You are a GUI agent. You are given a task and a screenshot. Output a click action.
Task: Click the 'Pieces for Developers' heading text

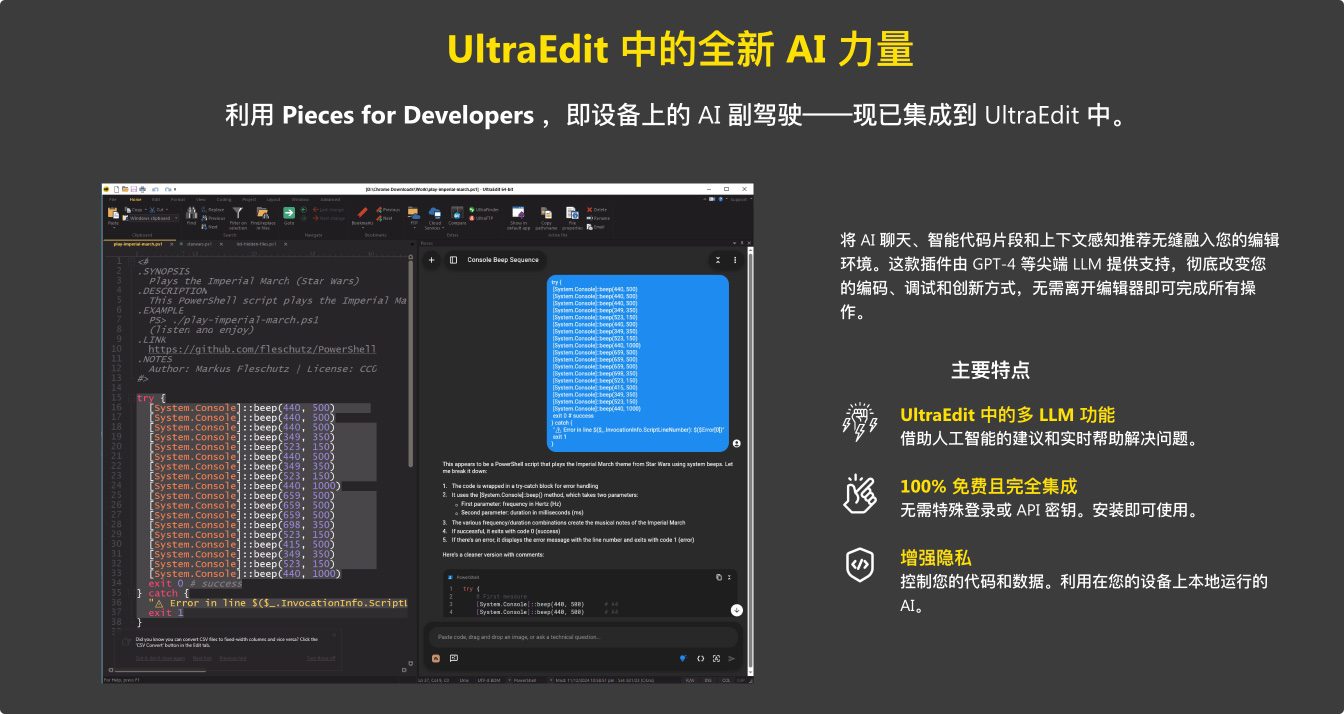tap(408, 115)
